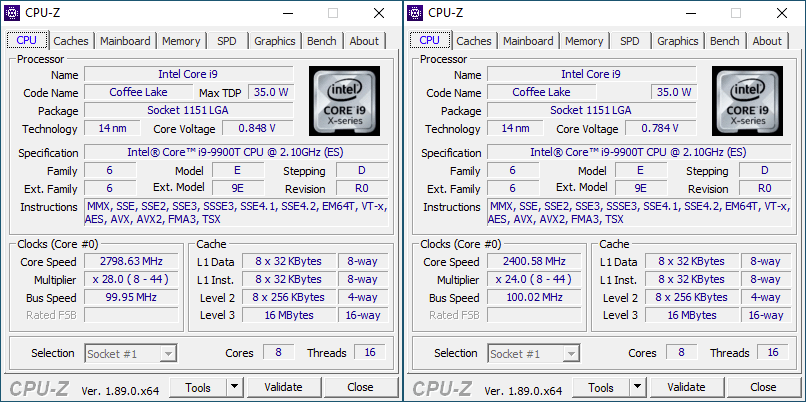The height and width of the screenshot is (402, 806).
Task: Switch to the Bench tab in left window
Action: 322,41
